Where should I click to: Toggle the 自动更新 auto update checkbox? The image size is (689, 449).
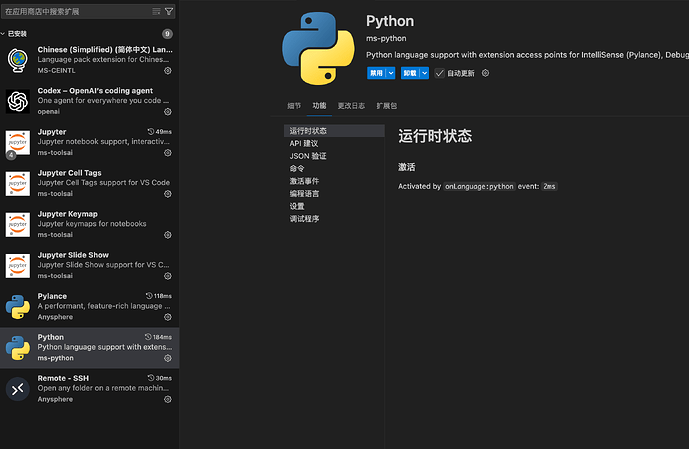[439, 73]
